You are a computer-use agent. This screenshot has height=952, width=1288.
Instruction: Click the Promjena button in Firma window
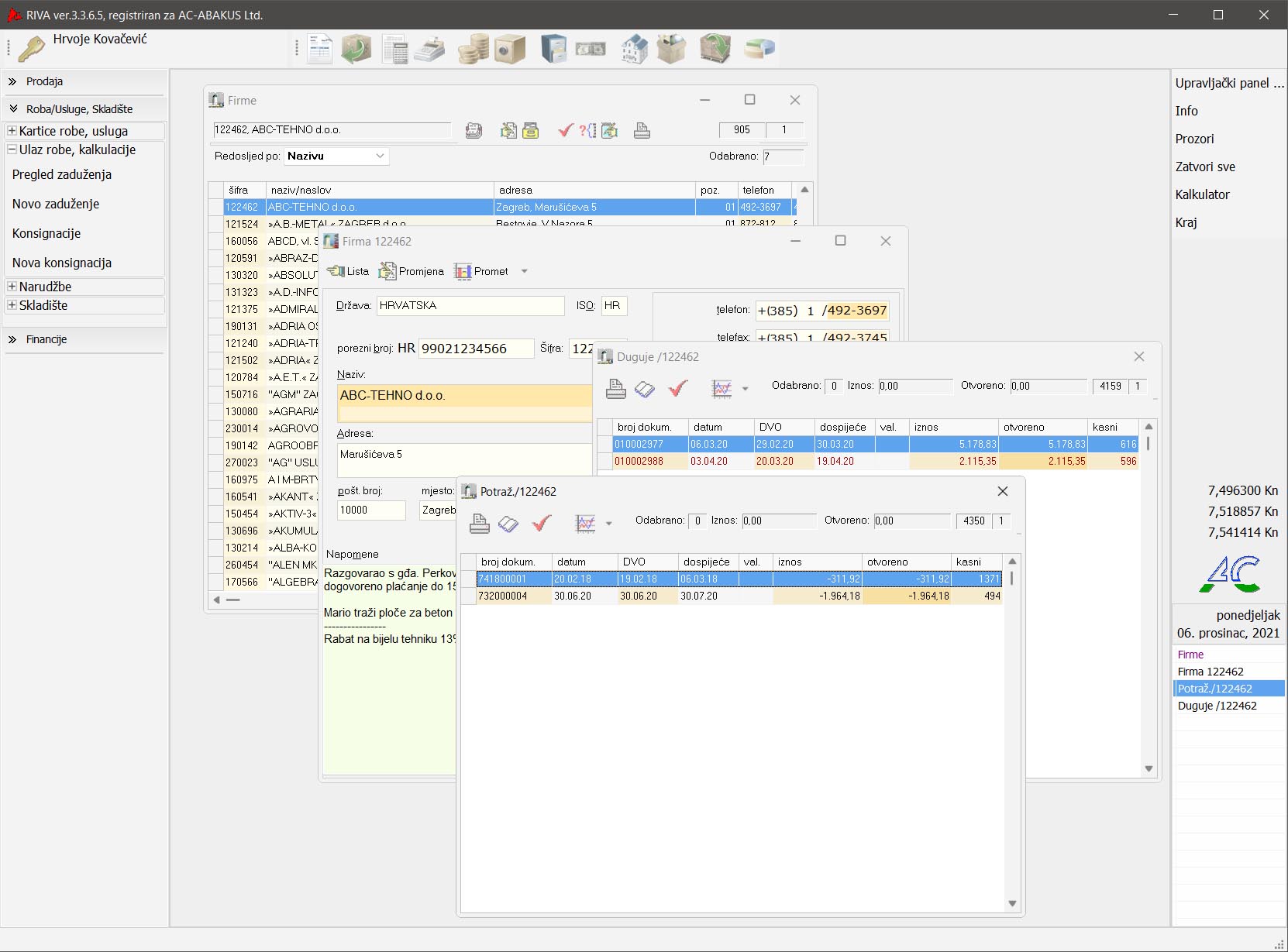(x=412, y=271)
